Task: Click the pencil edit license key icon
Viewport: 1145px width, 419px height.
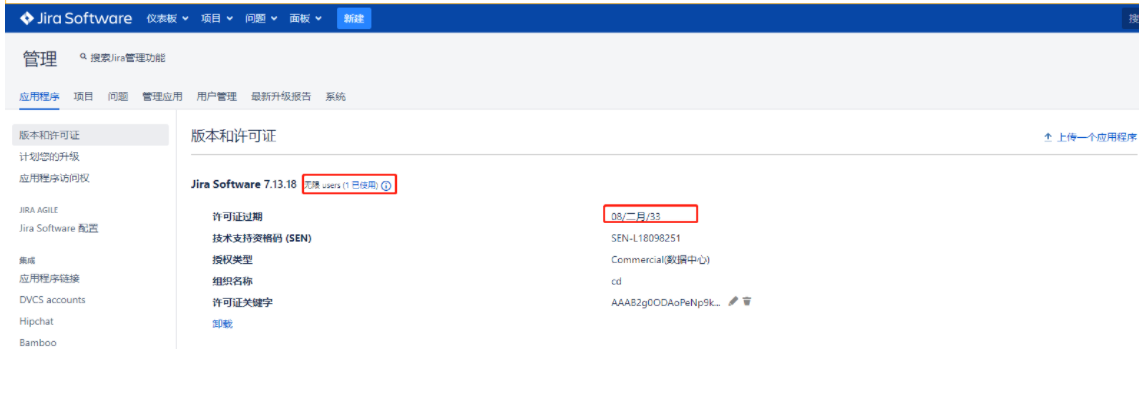Action: point(733,301)
